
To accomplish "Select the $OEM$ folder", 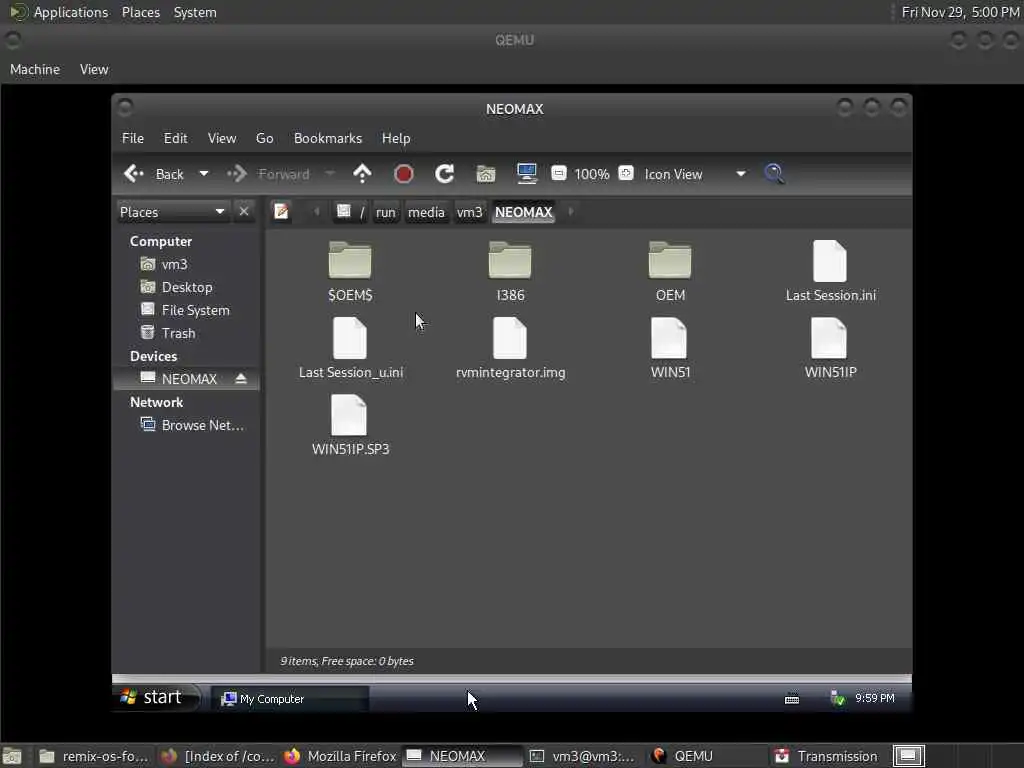I will [x=350, y=270].
